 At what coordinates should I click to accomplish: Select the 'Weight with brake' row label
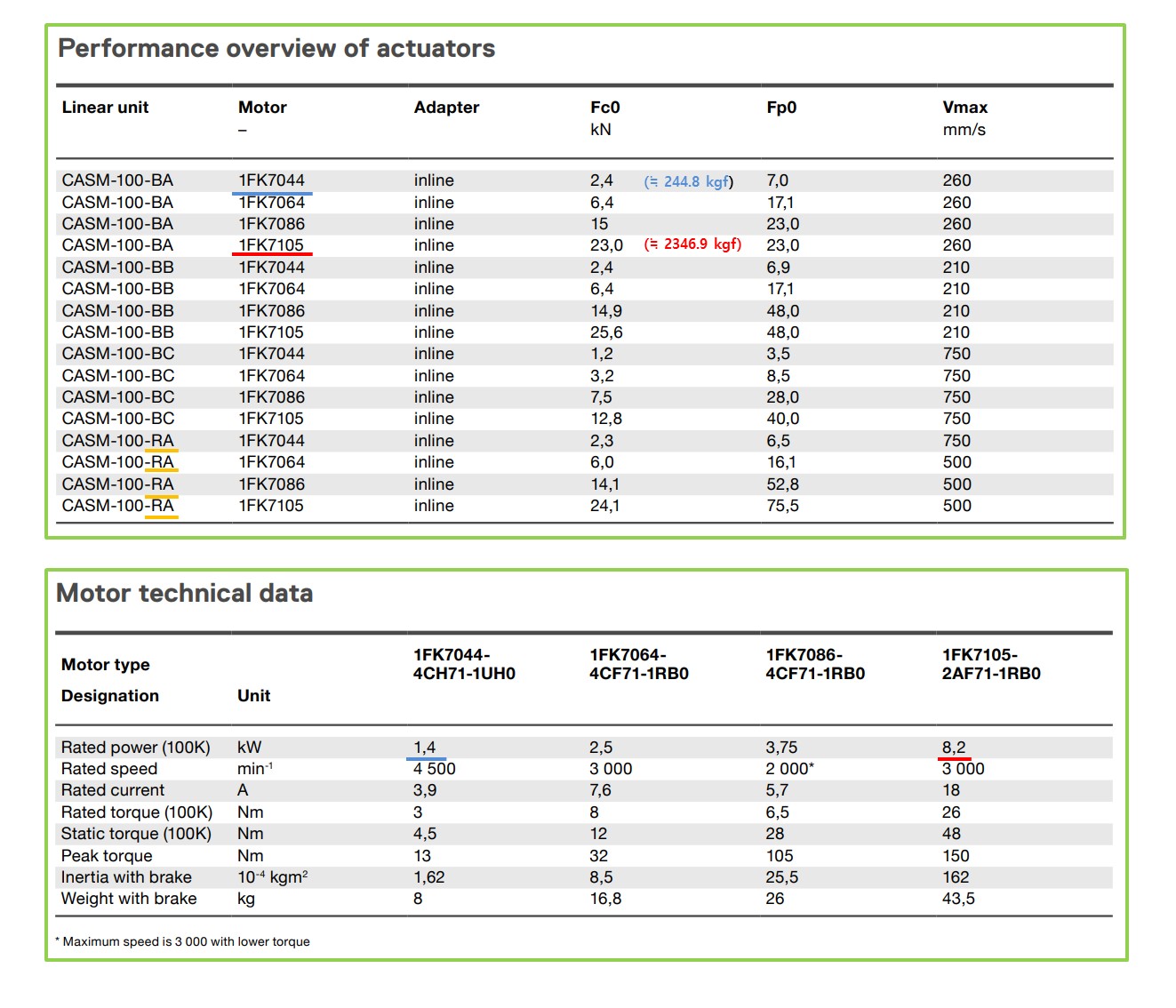click(x=129, y=899)
